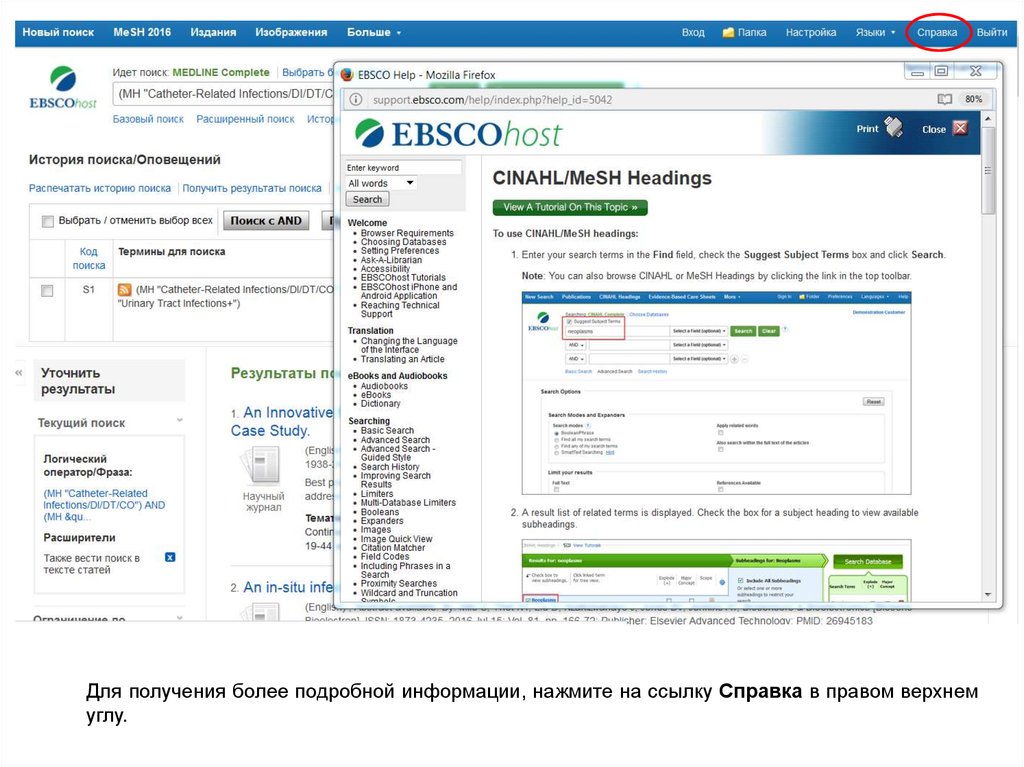Click the EBSCOhost logo at top left
The image size is (1024, 767).
click(x=63, y=88)
